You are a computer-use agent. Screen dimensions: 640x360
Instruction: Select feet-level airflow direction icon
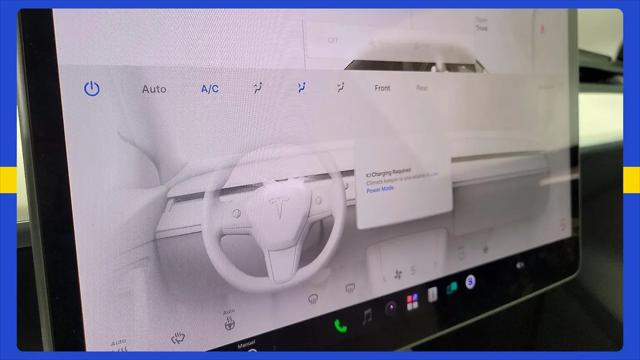coord(340,87)
